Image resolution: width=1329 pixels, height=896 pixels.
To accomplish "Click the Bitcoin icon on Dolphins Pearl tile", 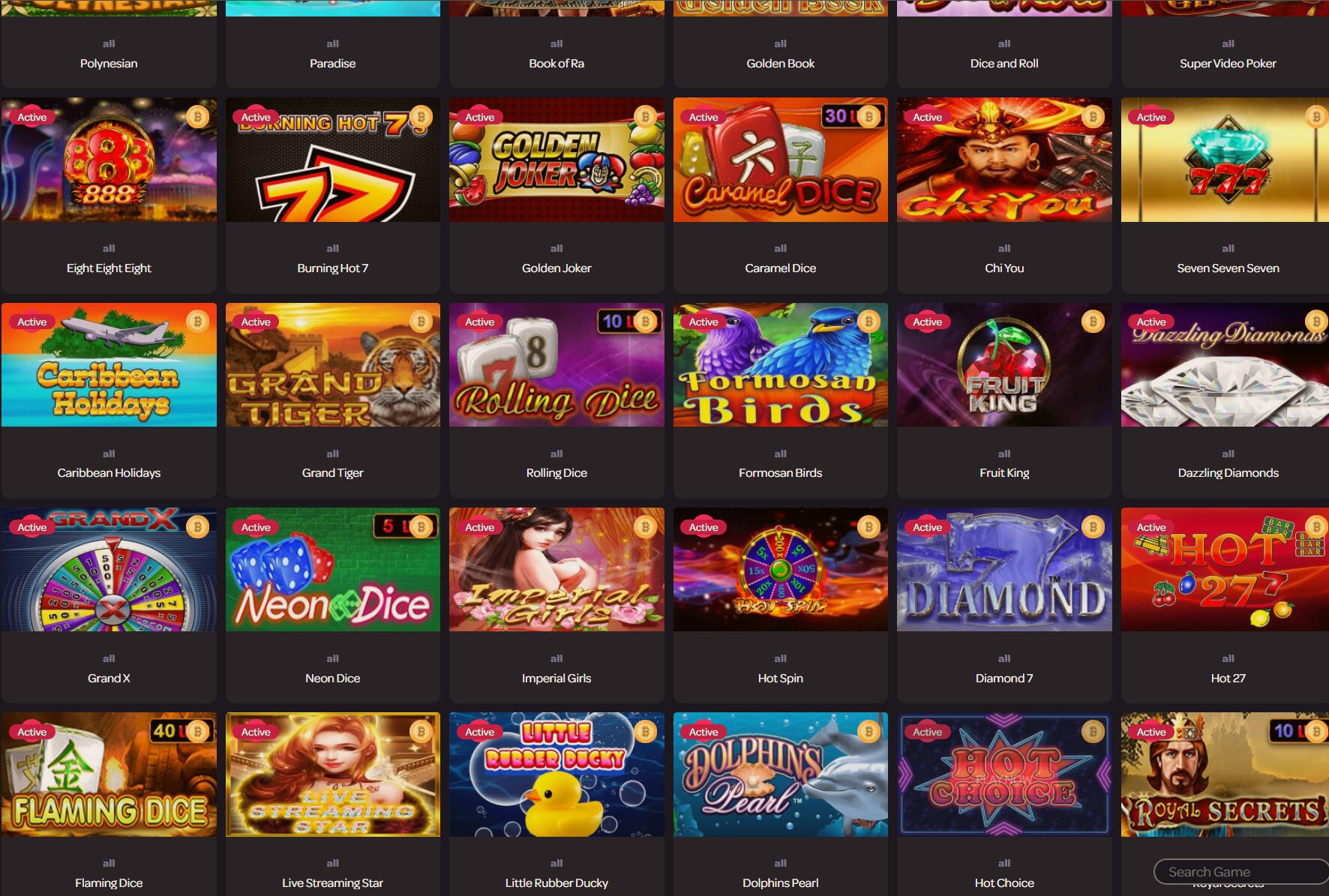I will click(x=868, y=732).
